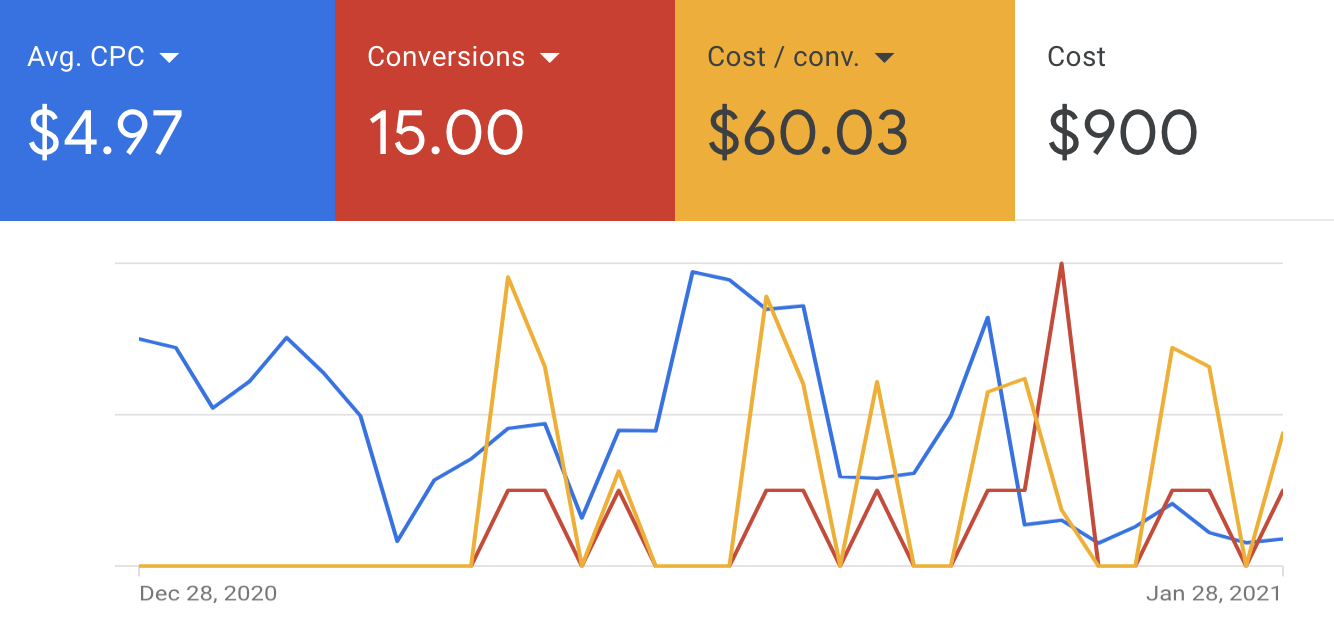
Task: Click the Jan 28, 2021 end date label
Action: (1213, 593)
